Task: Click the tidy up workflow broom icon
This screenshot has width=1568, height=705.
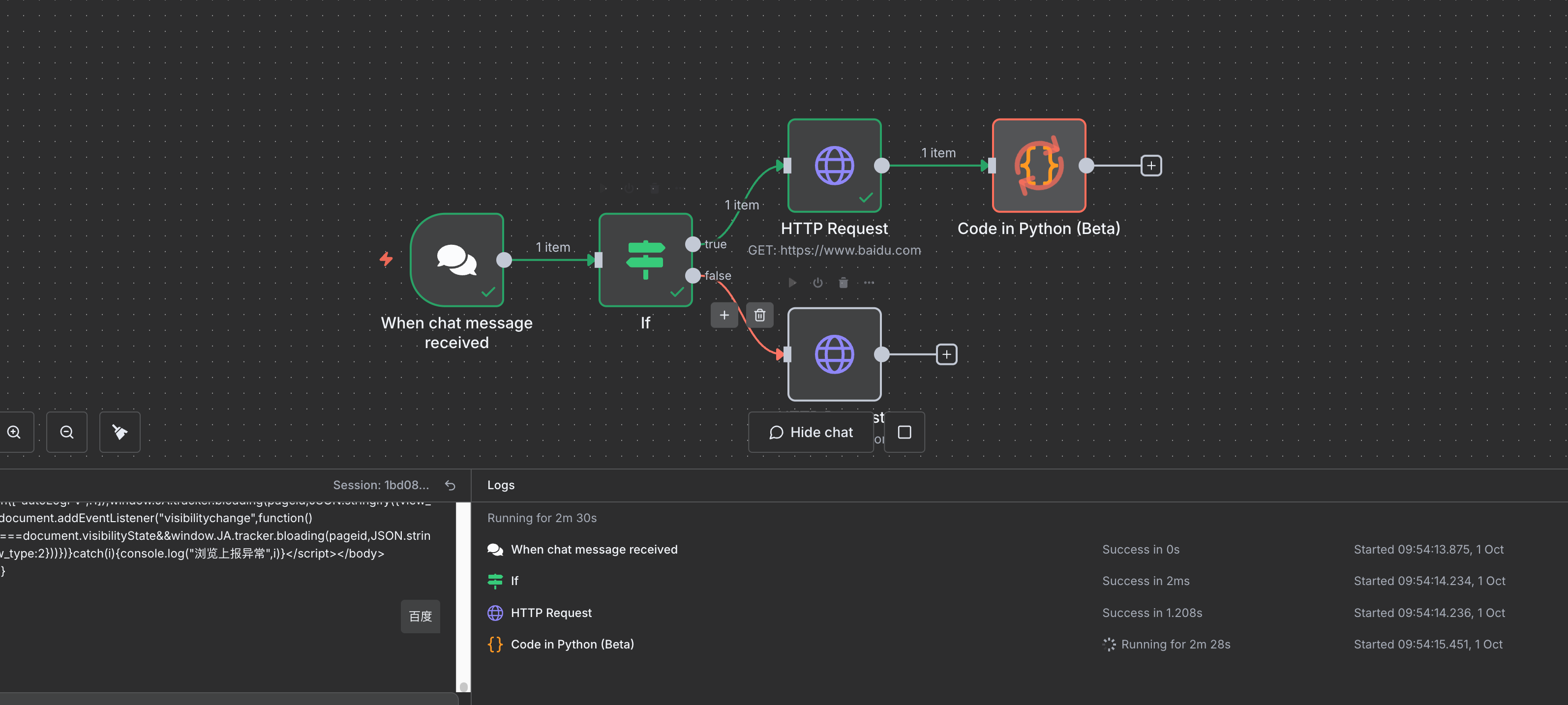Action: click(x=120, y=432)
